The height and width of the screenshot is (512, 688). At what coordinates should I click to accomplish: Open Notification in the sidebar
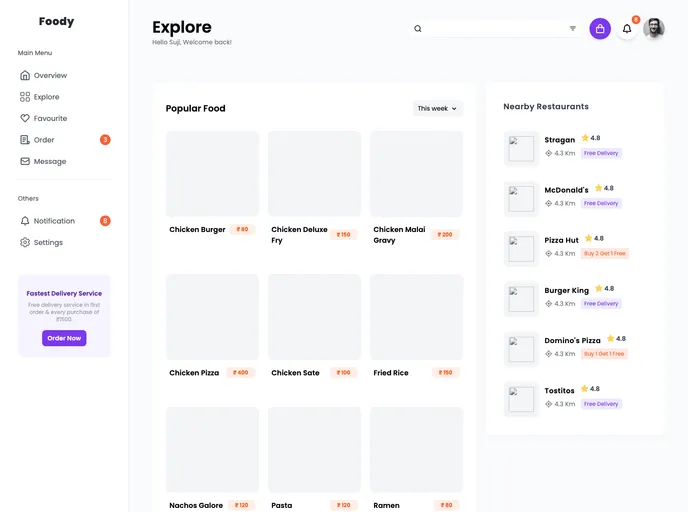[54, 221]
